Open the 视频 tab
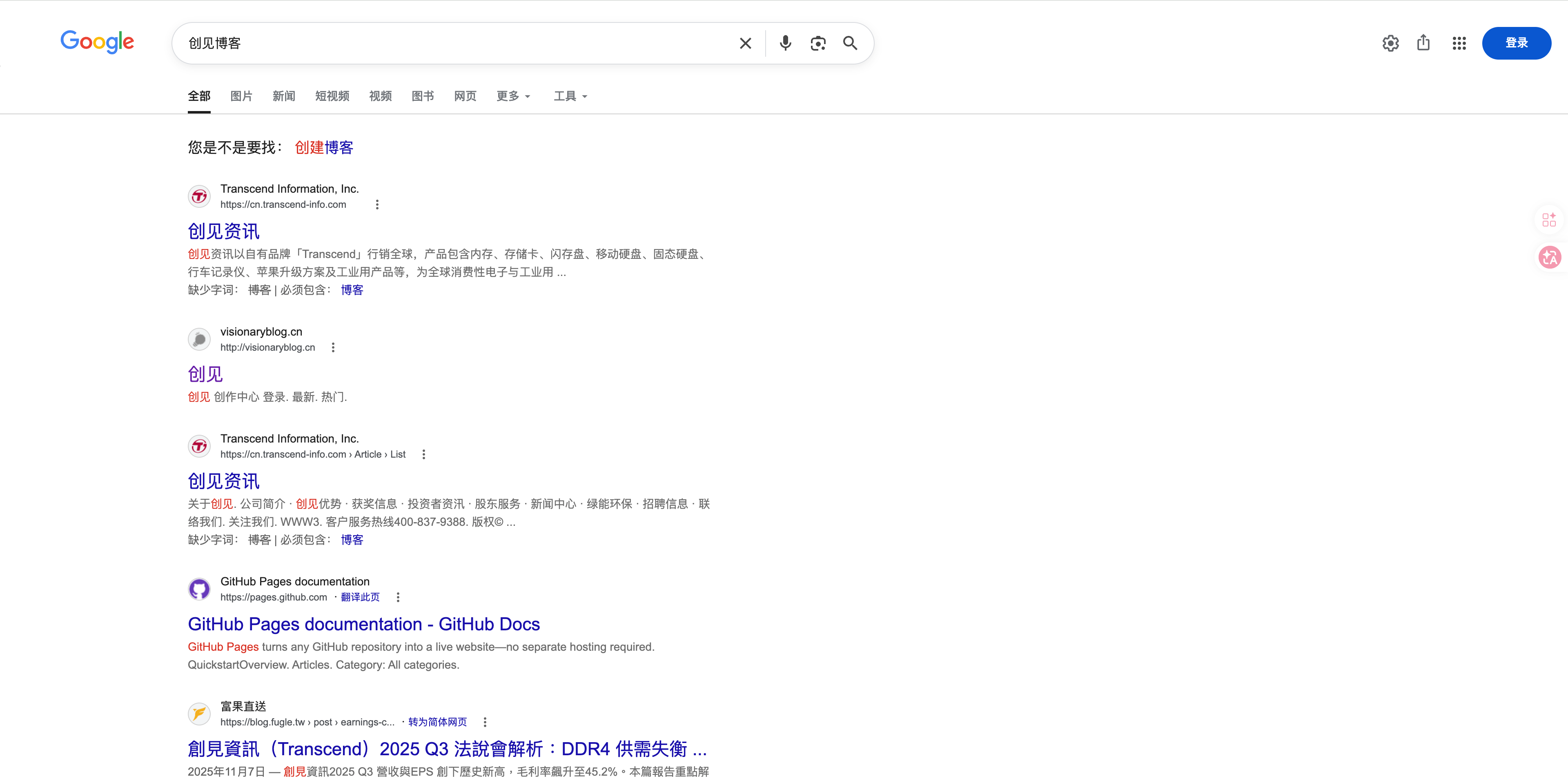This screenshot has height=783, width=1568. pos(381,96)
